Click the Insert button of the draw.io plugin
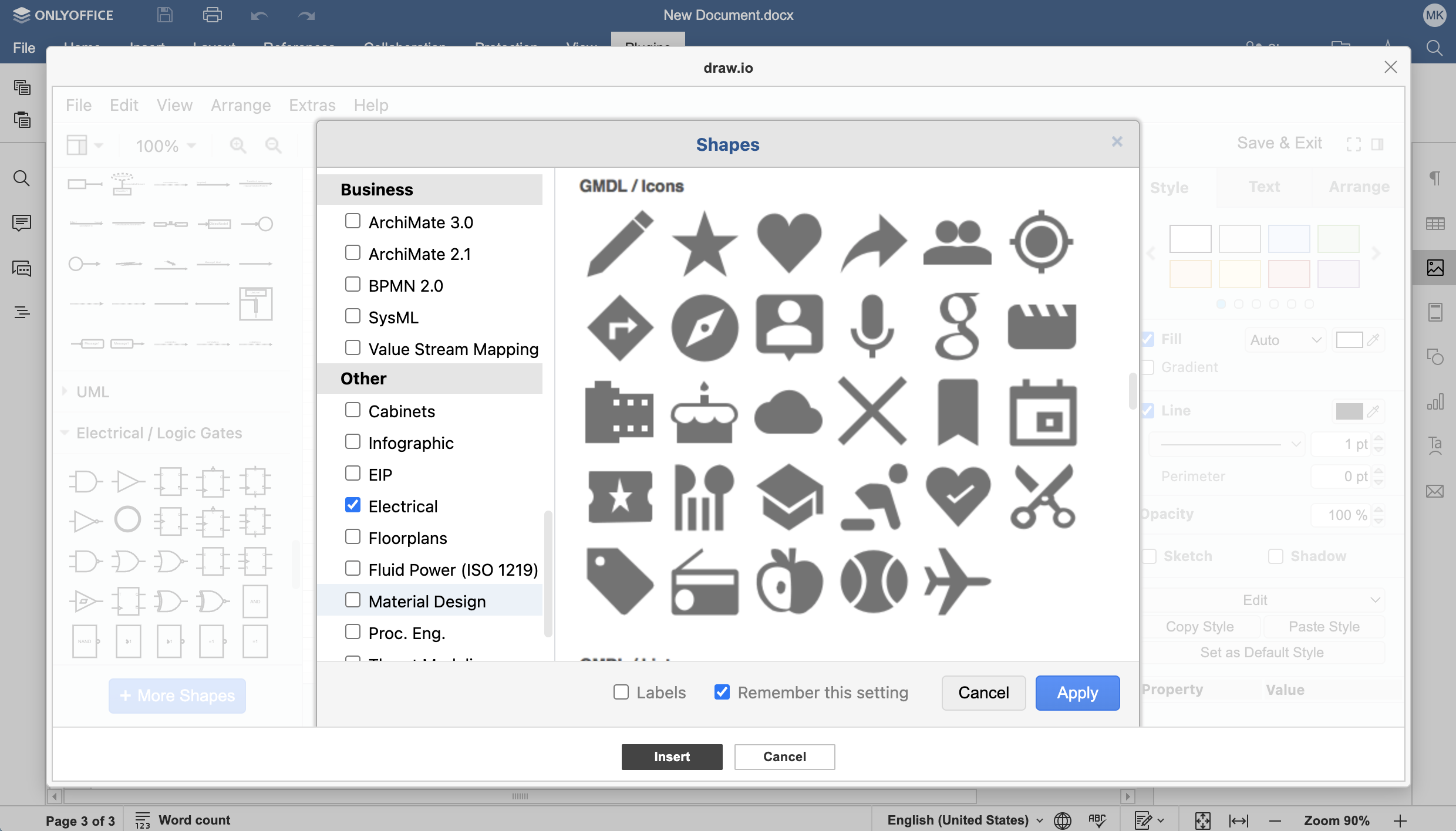1456x831 pixels. point(672,756)
